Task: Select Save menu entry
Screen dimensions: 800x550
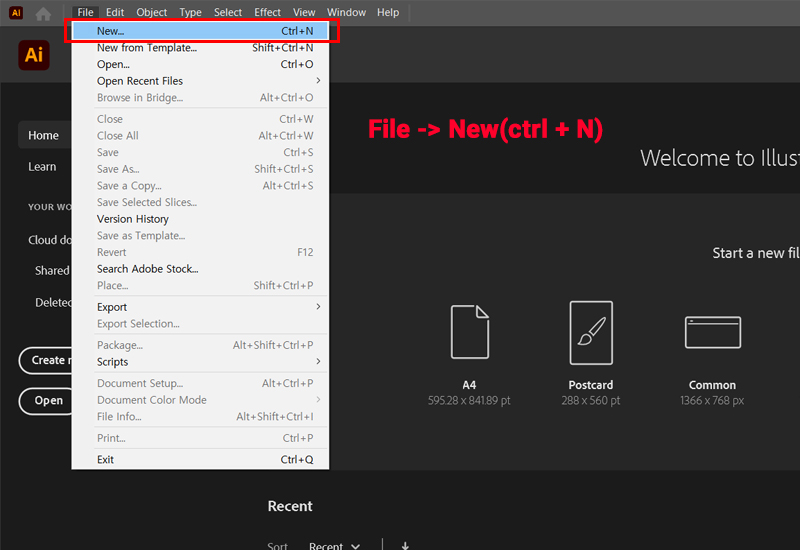Action: click(201, 152)
